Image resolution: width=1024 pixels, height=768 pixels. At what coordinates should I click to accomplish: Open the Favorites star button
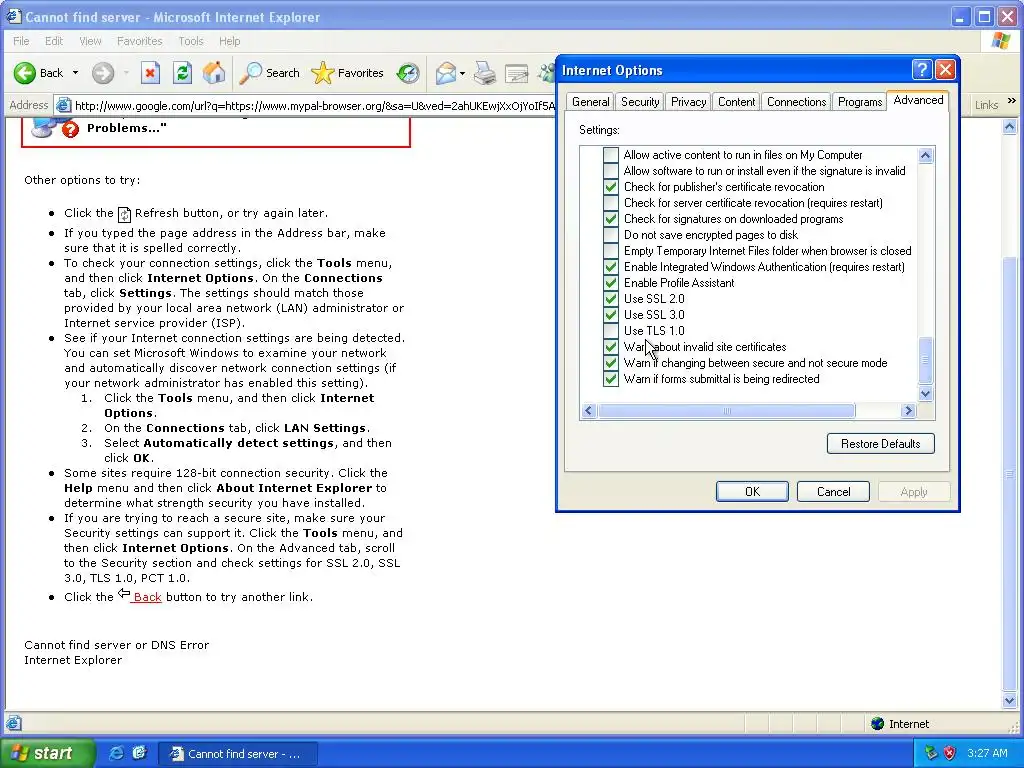(x=347, y=72)
